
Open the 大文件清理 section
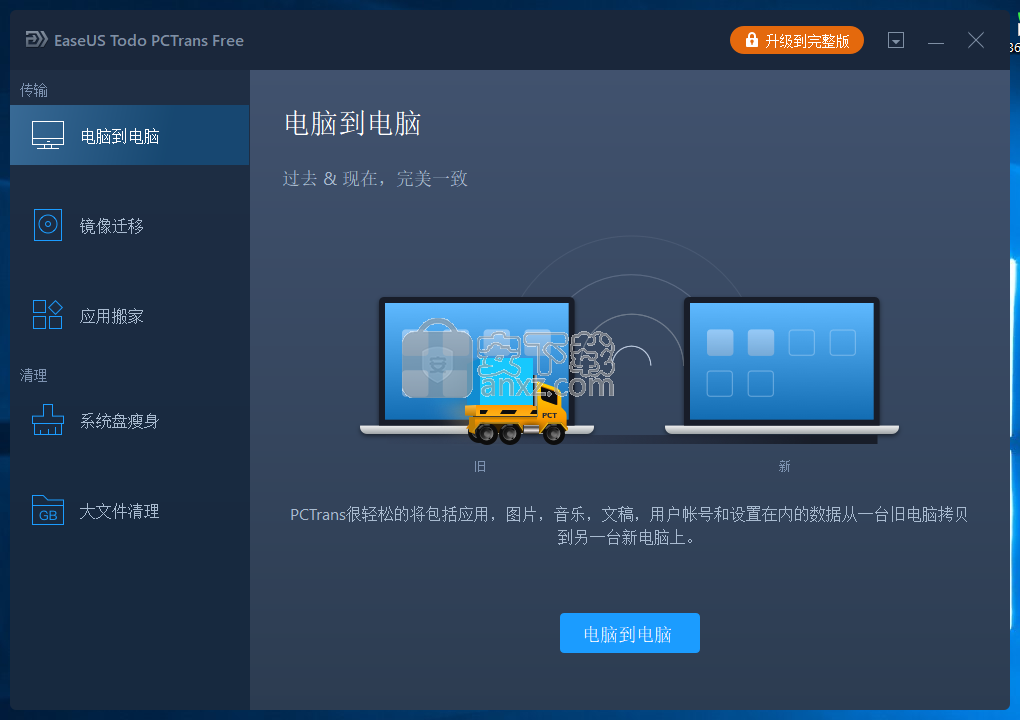[129, 511]
